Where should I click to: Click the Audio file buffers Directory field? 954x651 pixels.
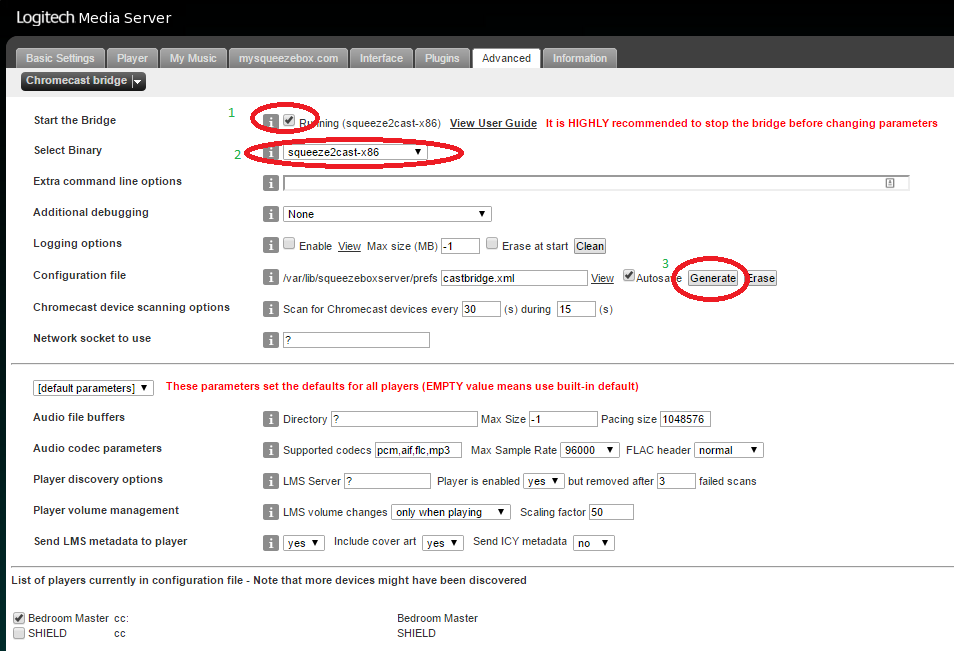click(404, 419)
